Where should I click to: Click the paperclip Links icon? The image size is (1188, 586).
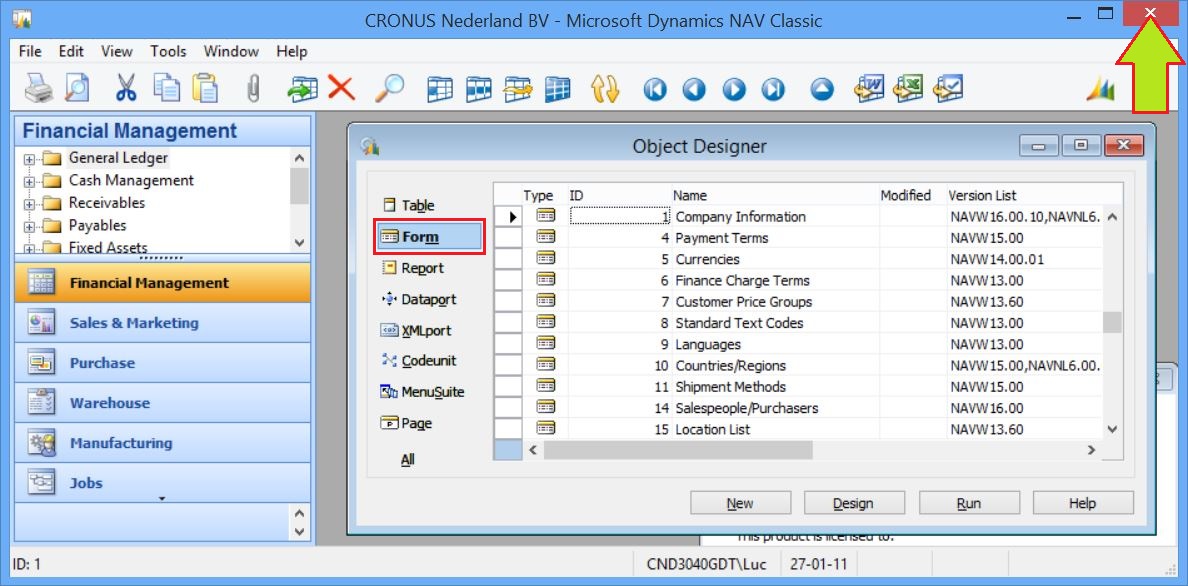pyautogui.click(x=254, y=89)
